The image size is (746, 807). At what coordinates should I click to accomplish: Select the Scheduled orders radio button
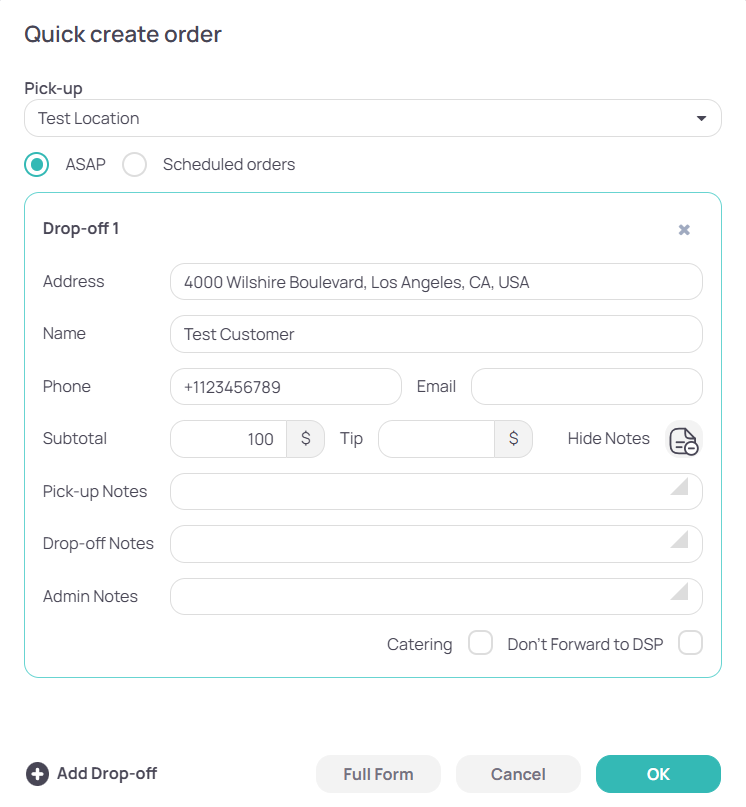coord(134,165)
